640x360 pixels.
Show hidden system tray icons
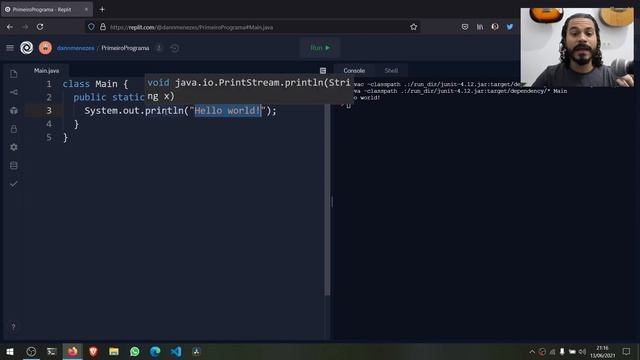point(532,351)
